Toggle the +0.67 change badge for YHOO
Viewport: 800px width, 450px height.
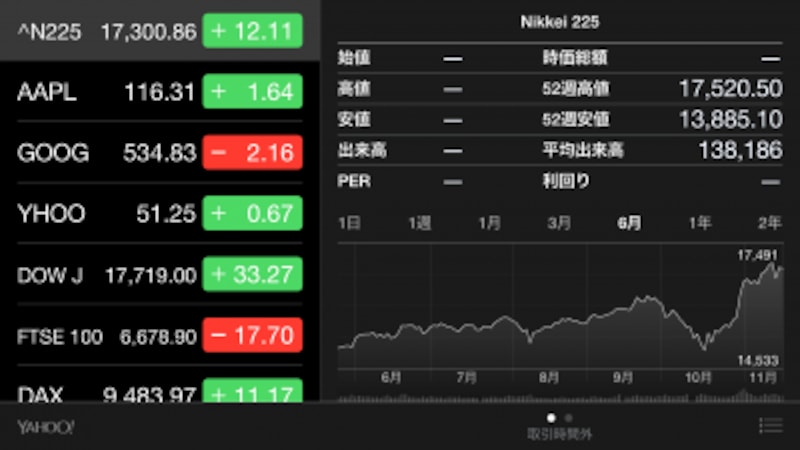[x=253, y=213]
